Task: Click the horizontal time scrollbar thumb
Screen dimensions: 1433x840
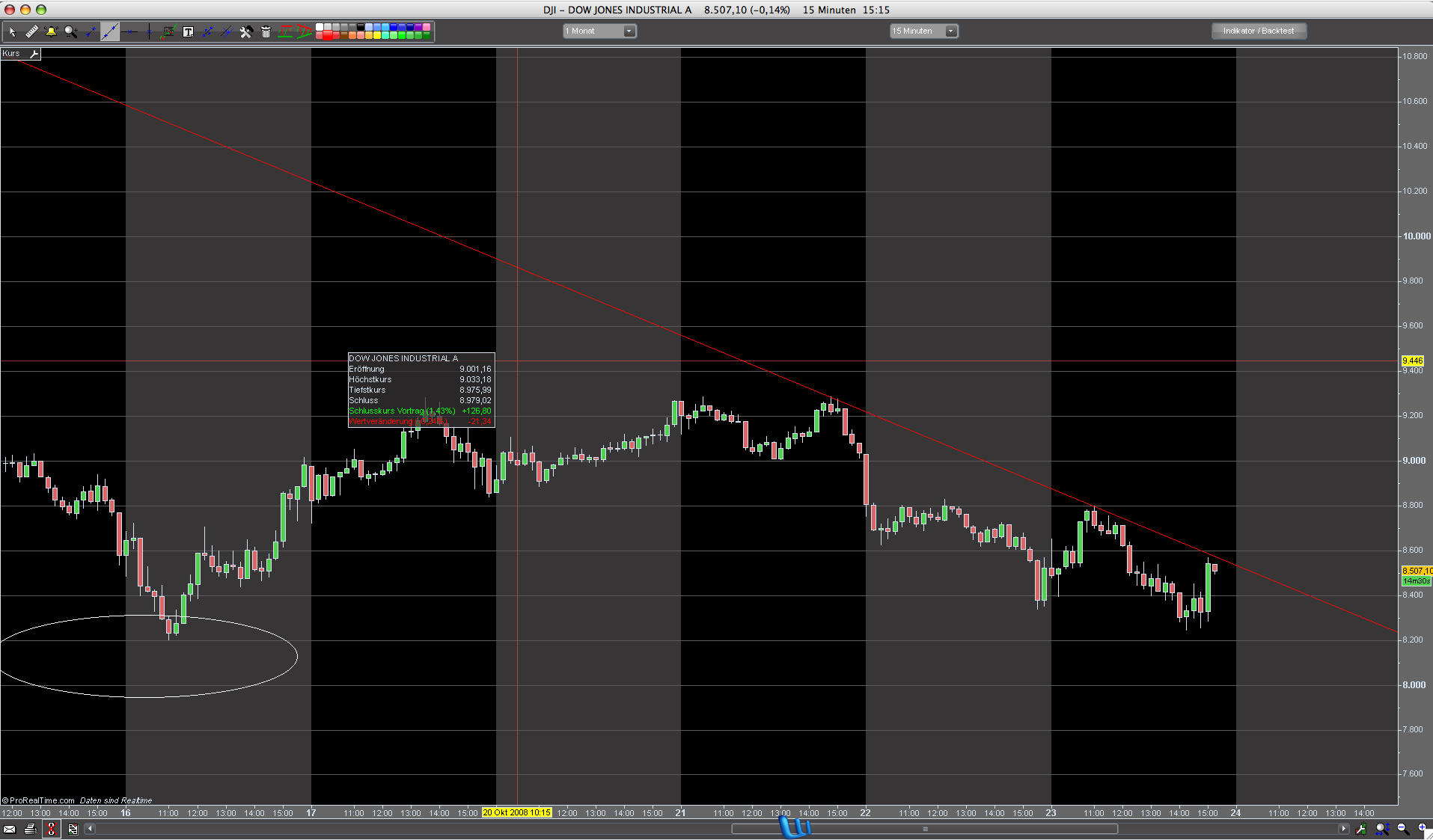Action: (x=925, y=829)
